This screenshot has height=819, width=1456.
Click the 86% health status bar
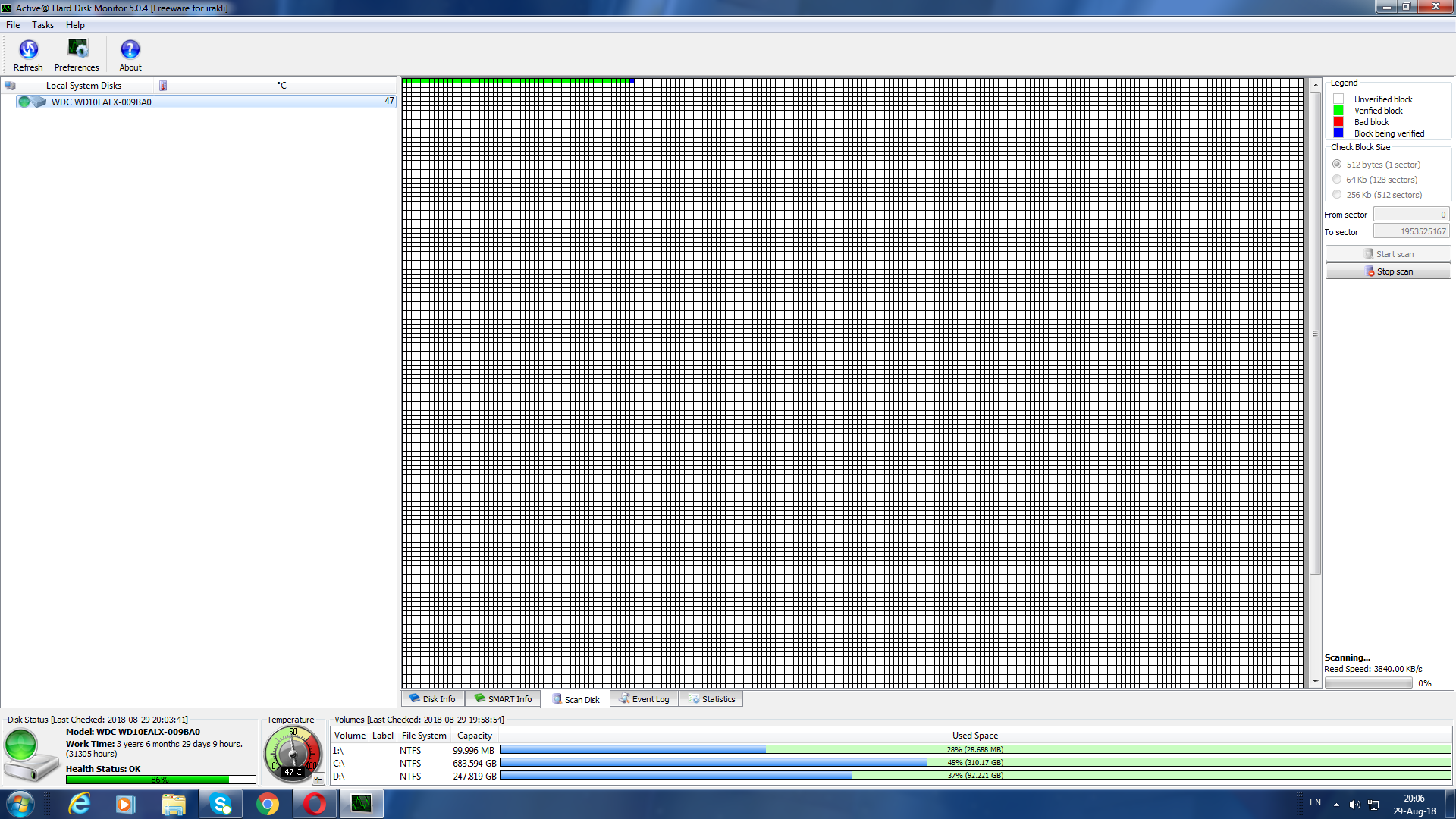coord(161,780)
